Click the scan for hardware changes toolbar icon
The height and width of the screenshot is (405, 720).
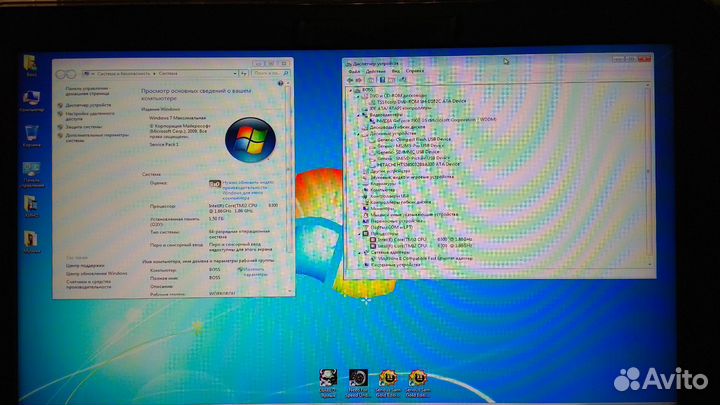(403, 80)
